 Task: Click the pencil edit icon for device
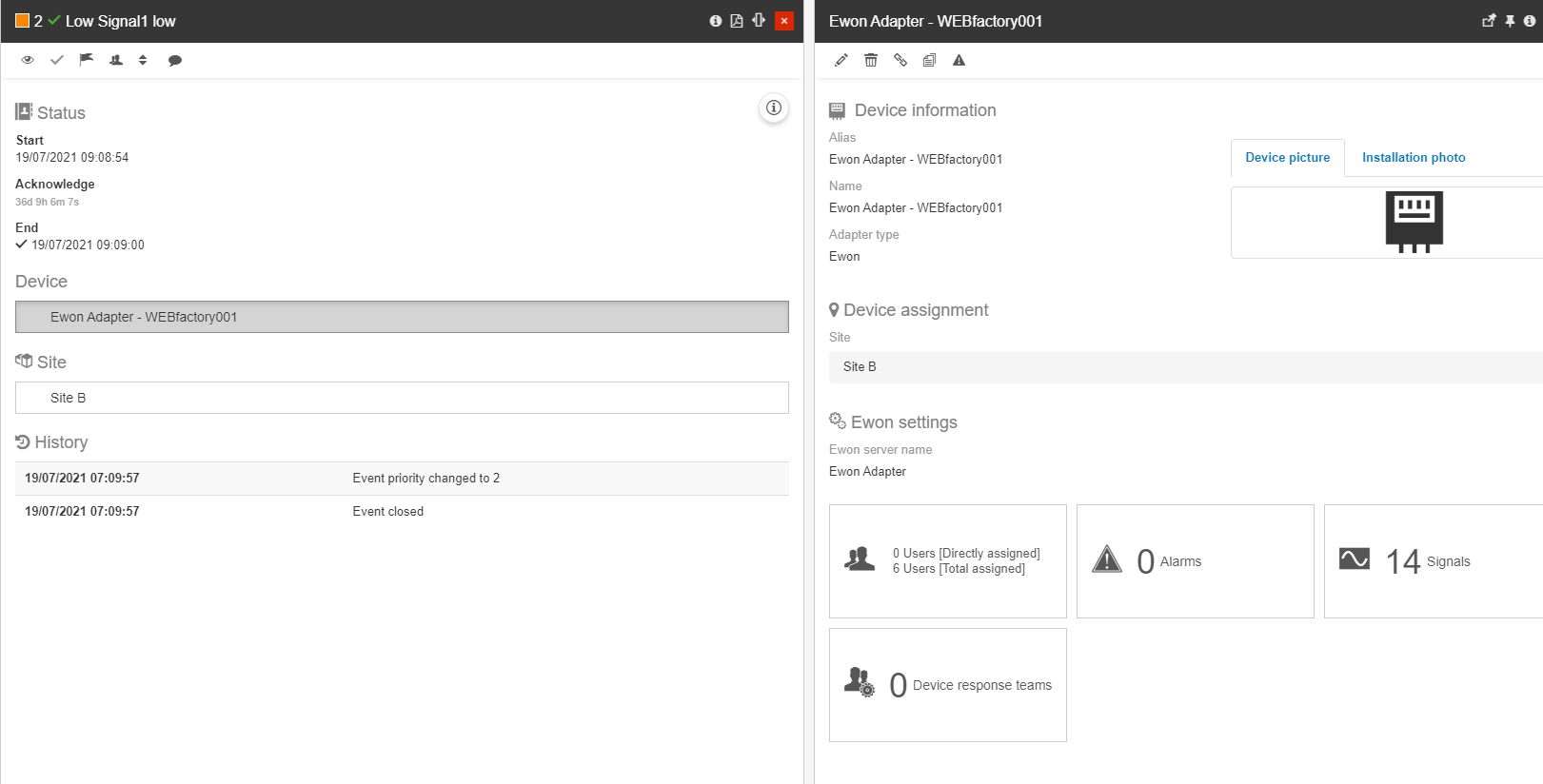pos(841,60)
